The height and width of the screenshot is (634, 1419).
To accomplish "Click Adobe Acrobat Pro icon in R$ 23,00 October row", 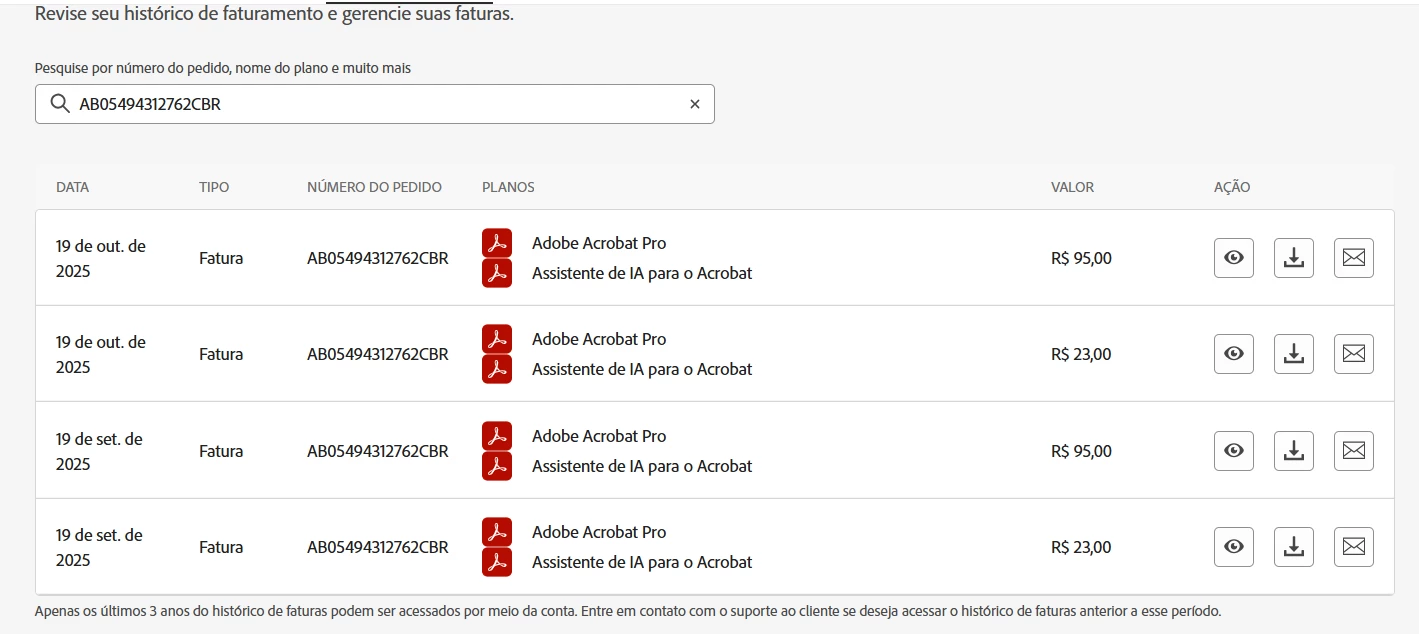I will 497,339.
